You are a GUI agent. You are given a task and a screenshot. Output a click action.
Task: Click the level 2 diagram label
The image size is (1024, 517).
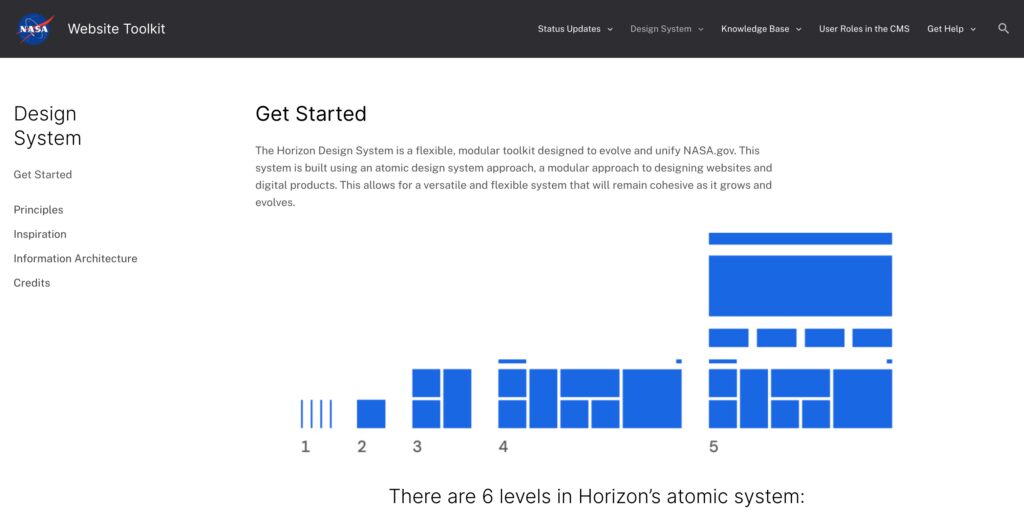(x=362, y=447)
